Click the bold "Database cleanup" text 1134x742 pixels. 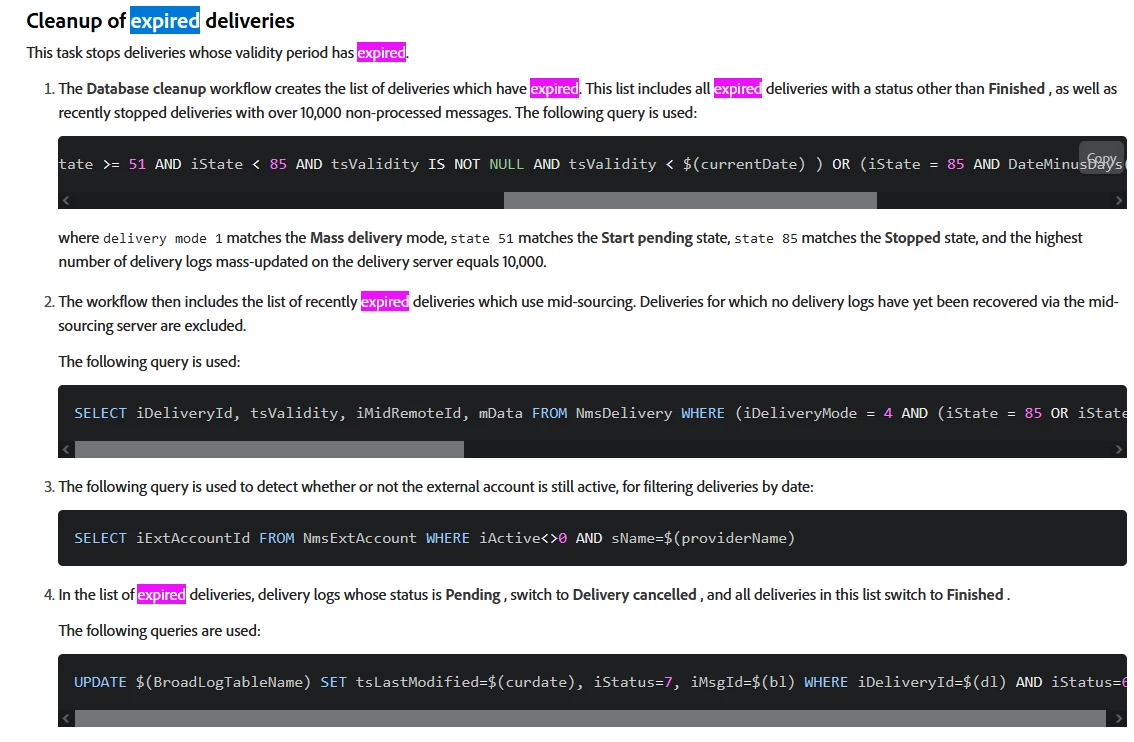[x=146, y=89]
